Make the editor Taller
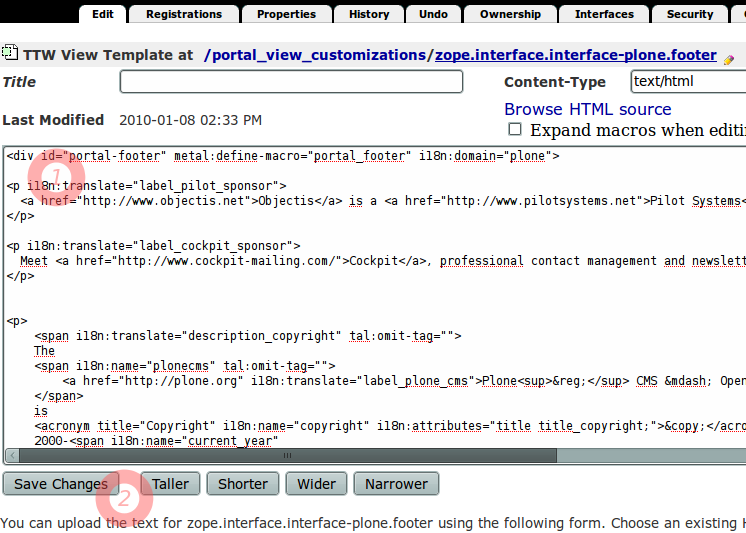The image size is (746, 533). [x=170, y=484]
